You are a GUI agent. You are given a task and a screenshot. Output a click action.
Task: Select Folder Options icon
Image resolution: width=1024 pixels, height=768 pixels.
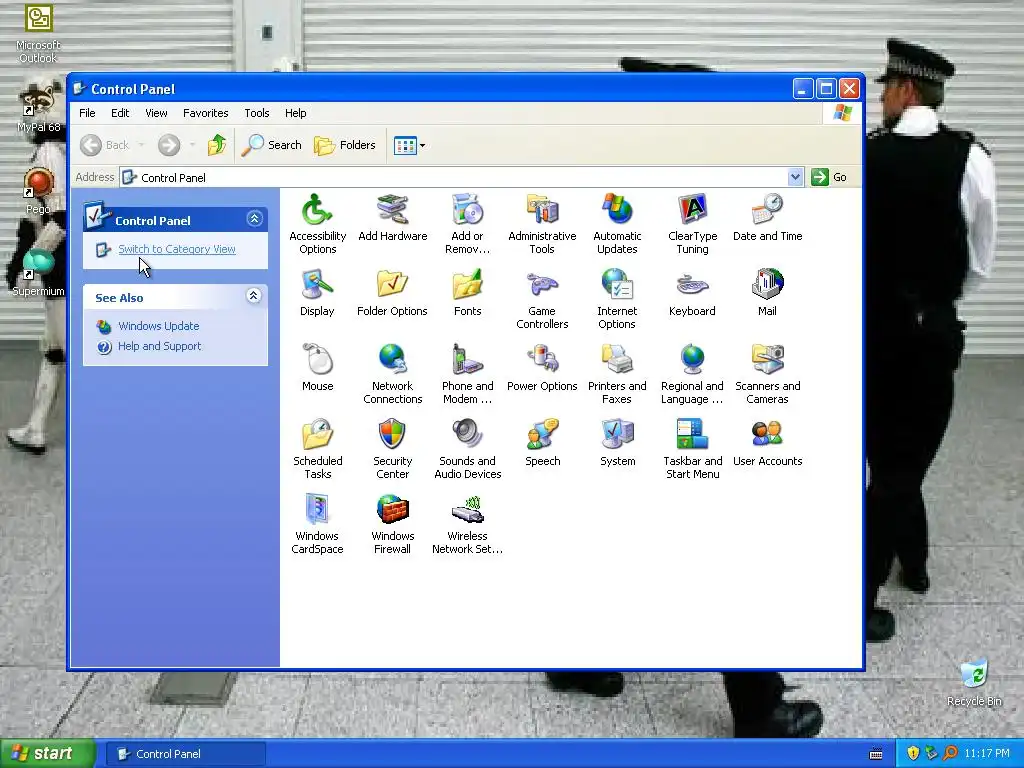[392, 293]
